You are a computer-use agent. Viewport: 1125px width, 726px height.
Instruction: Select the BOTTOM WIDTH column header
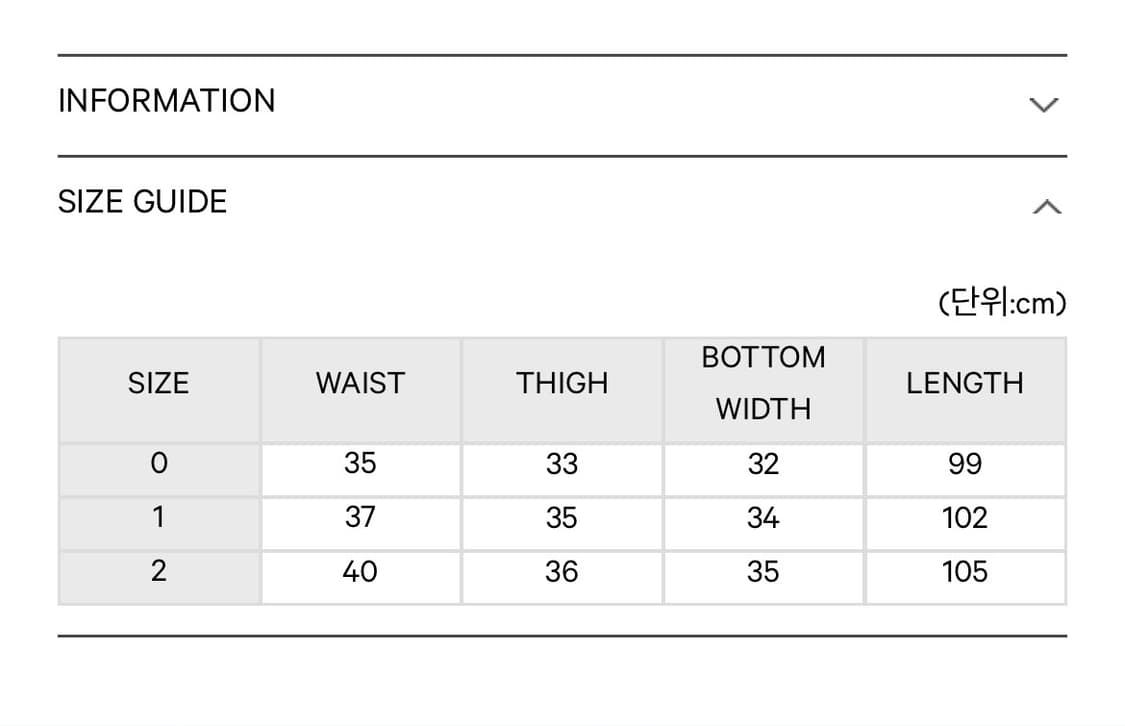pyautogui.click(x=763, y=384)
